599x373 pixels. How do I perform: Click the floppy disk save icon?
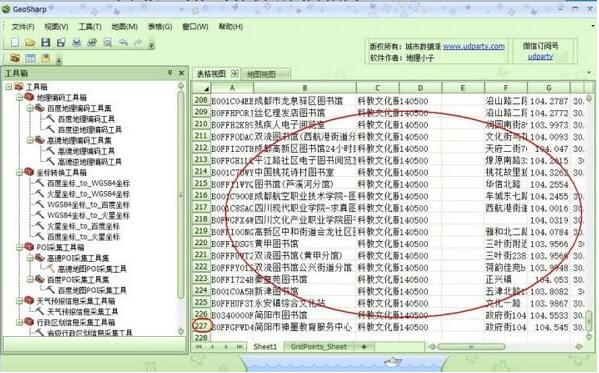(45, 42)
